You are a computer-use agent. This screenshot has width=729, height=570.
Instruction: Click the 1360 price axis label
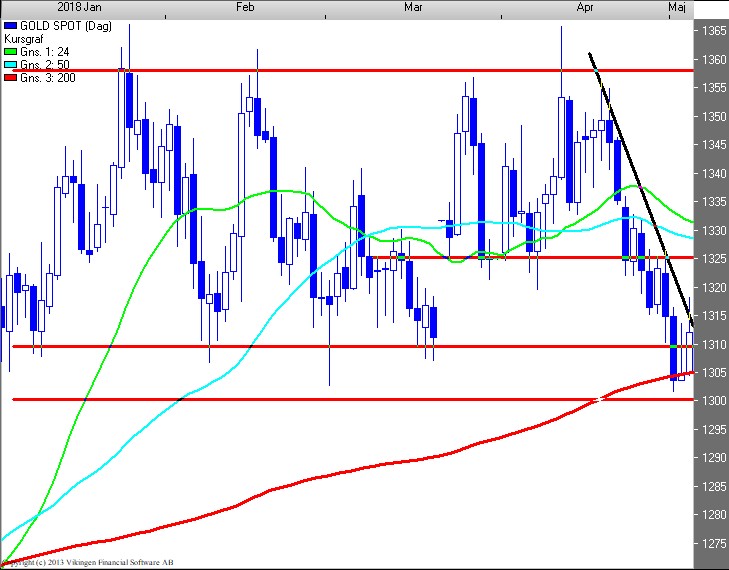712,60
